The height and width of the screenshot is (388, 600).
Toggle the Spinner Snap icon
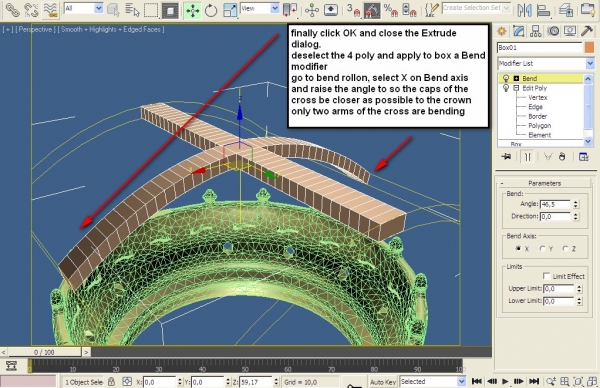pos(409,10)
